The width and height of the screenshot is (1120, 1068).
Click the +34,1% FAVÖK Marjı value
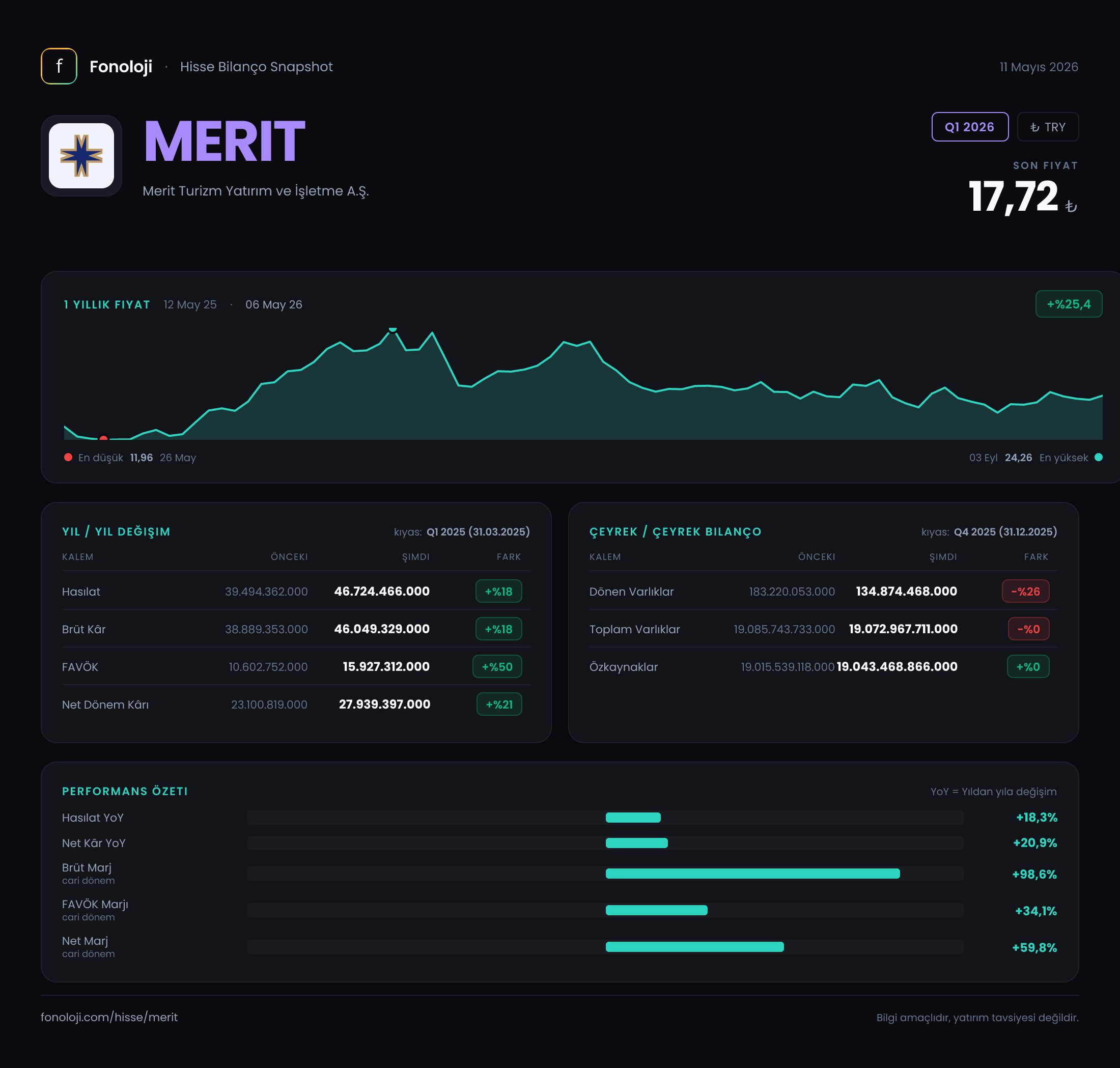click(1035, 911)
